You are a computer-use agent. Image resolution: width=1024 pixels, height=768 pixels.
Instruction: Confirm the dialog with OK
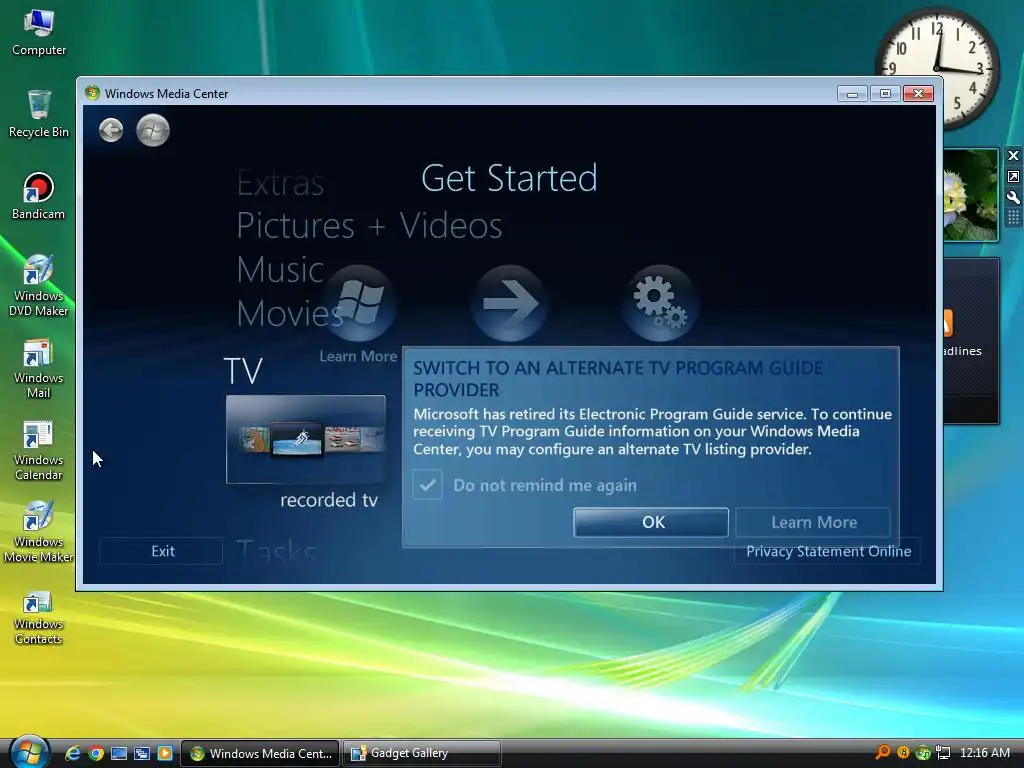coord(651,522)
